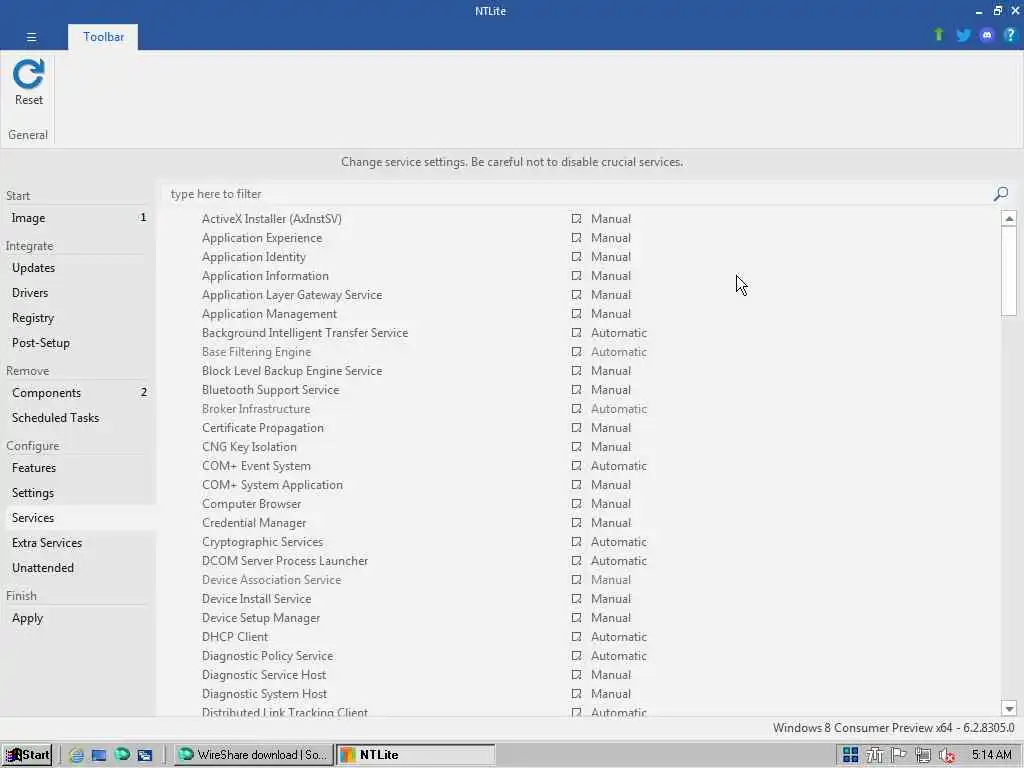Image resolution: width=1024 pixels, height=768 pixels.
Task: Open Extra Services in the sidebar
Action: [x=78, y=543]
